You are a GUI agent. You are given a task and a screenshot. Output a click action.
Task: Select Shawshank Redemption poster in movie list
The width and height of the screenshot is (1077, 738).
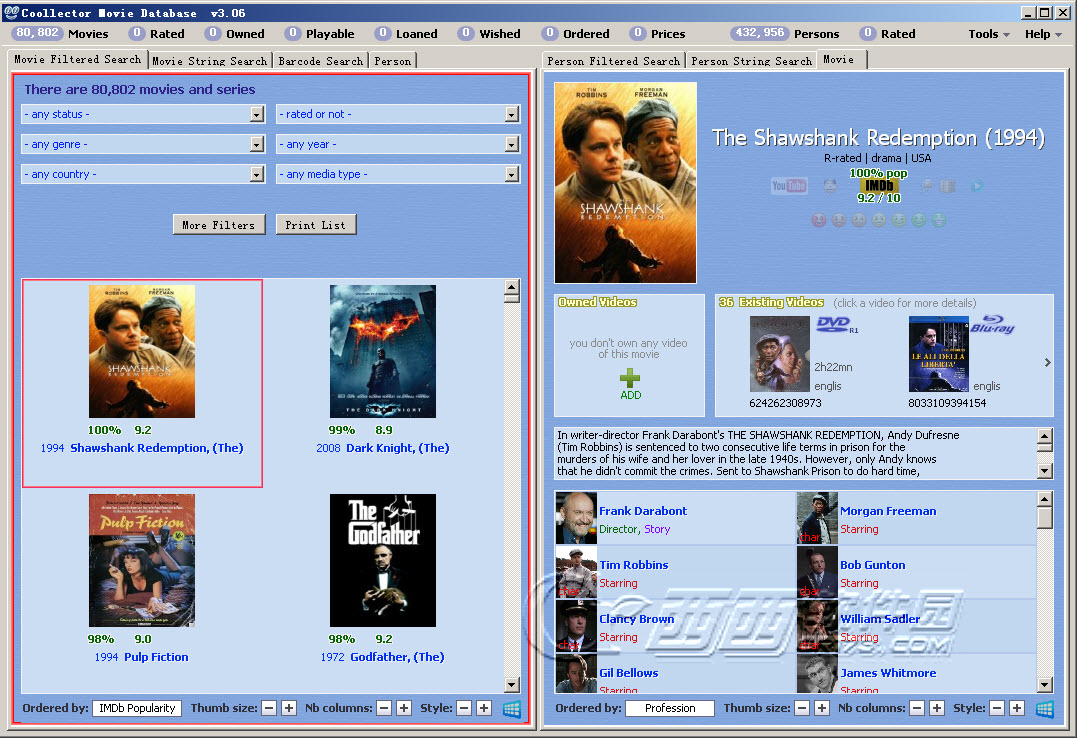click(142, 351)
